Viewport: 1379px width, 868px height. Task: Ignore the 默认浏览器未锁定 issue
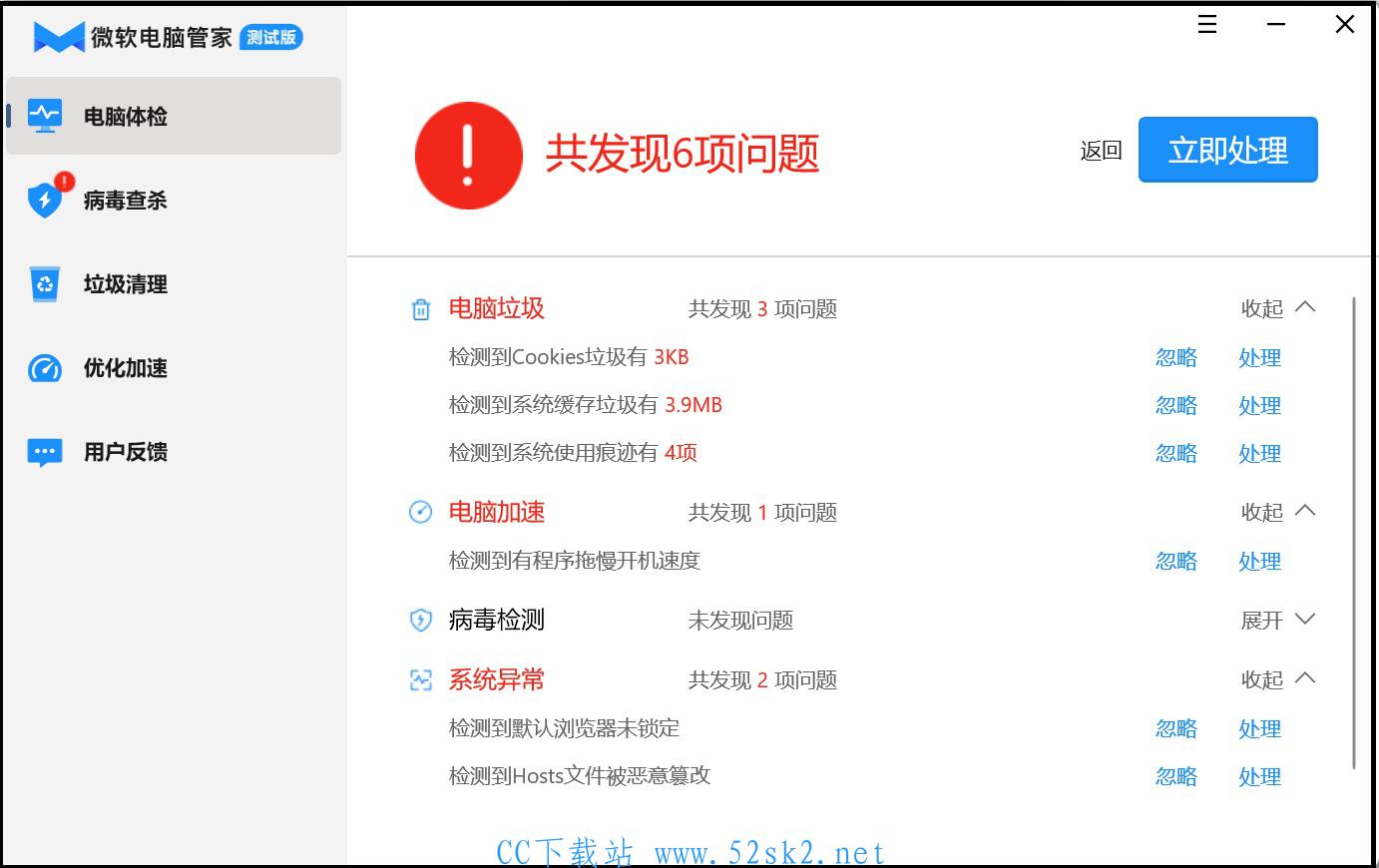[1176, 728]
